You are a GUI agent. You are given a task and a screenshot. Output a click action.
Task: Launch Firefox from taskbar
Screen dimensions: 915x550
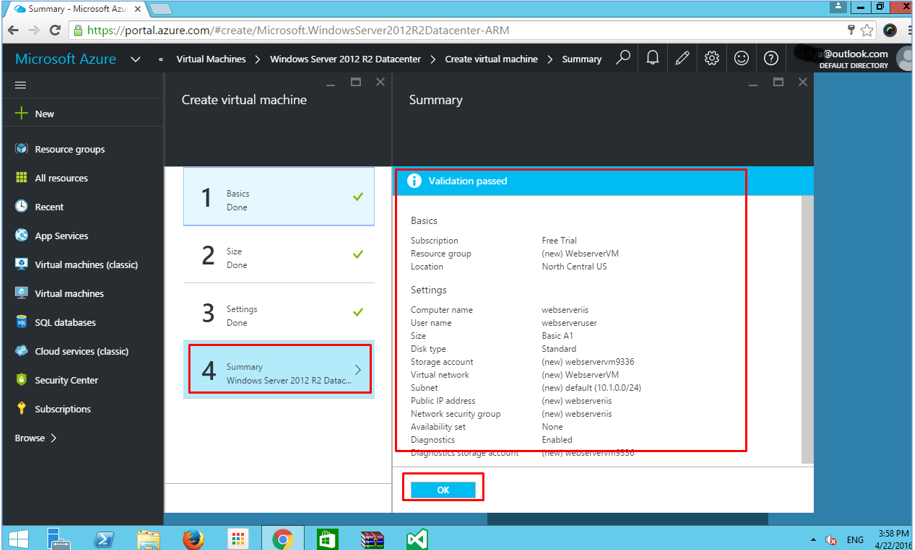(x=193, y=540)
